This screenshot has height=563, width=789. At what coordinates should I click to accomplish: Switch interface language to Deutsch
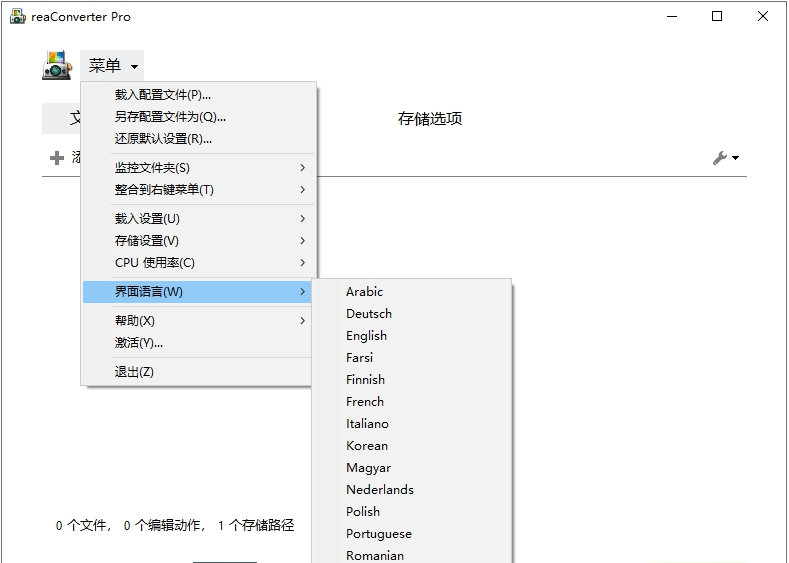(412, 314)
